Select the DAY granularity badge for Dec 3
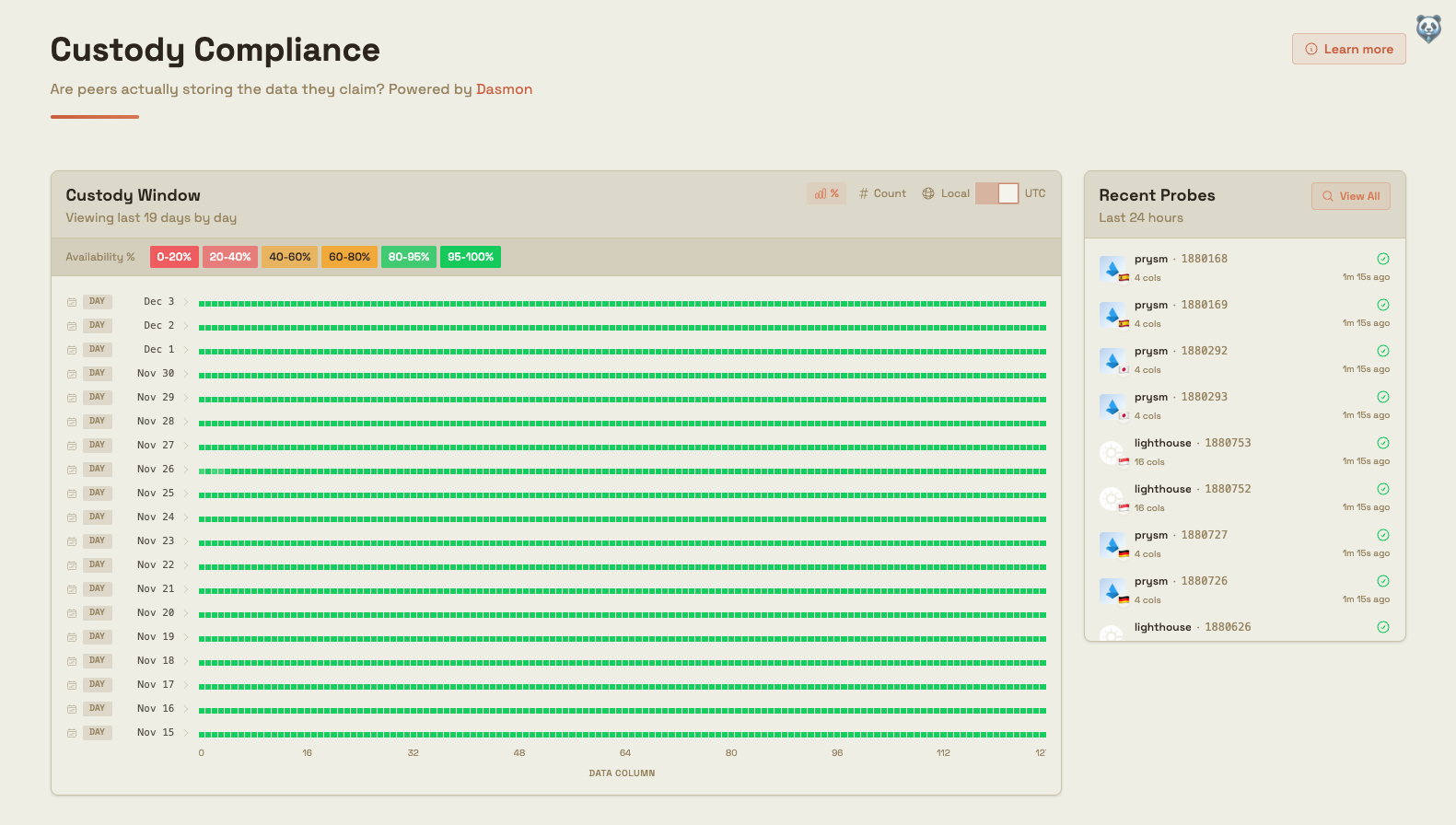Image resolution: width=1456 pixels, height=825 pixels. tap(98, 301)
